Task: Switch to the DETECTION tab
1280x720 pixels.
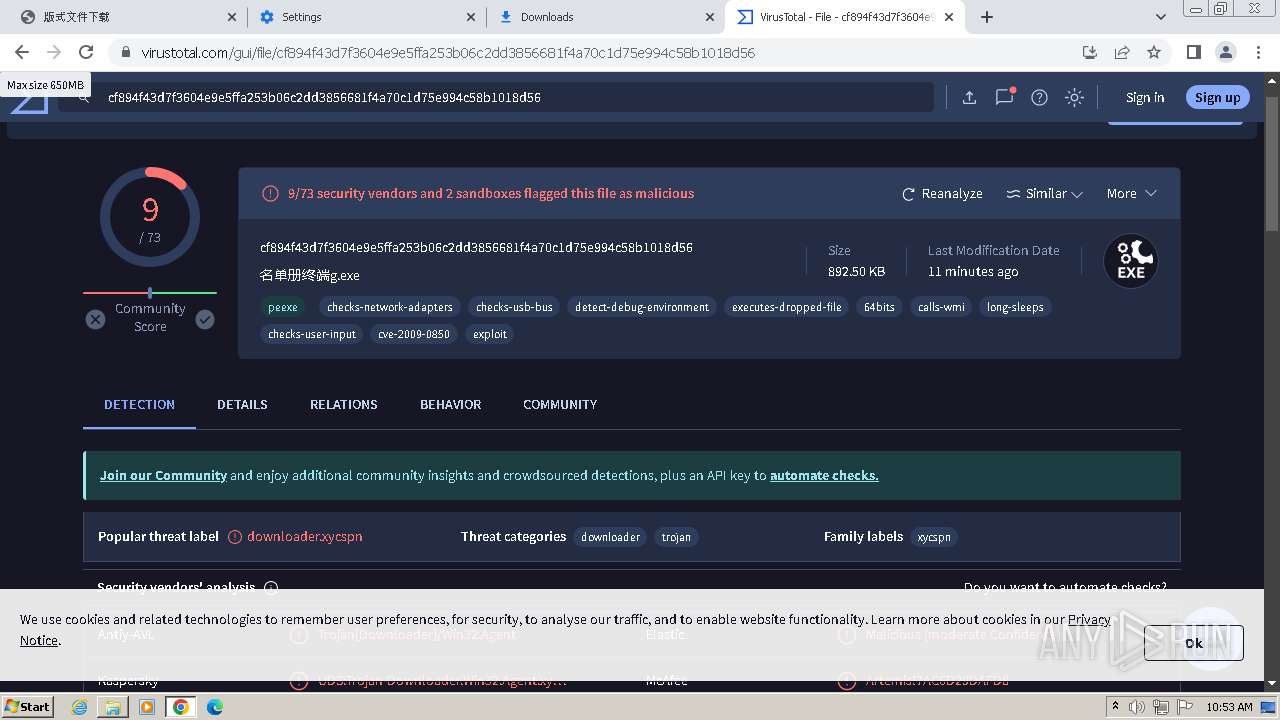Action: (139, 404)
